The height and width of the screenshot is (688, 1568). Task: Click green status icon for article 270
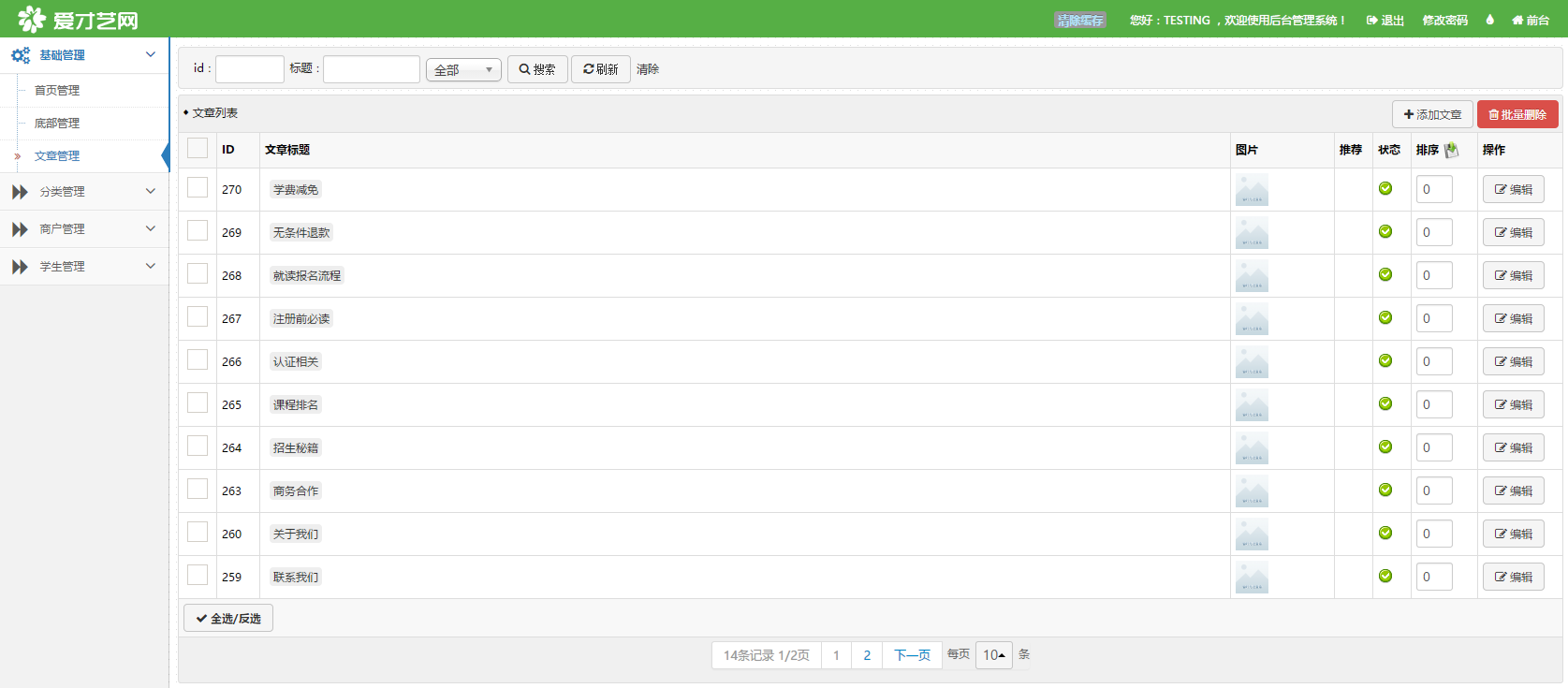[1385, 189]
